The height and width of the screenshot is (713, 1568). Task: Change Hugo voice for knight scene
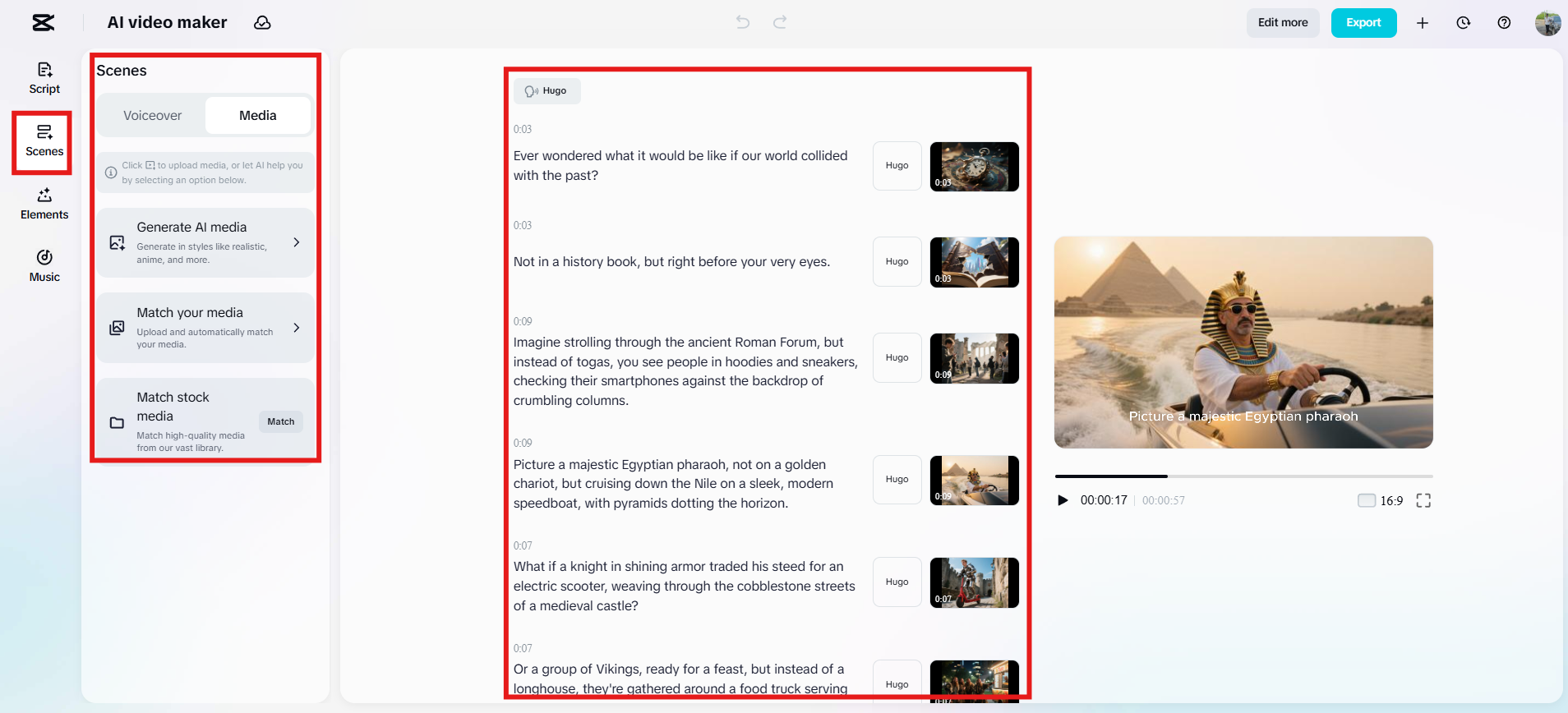pos(897,582)
